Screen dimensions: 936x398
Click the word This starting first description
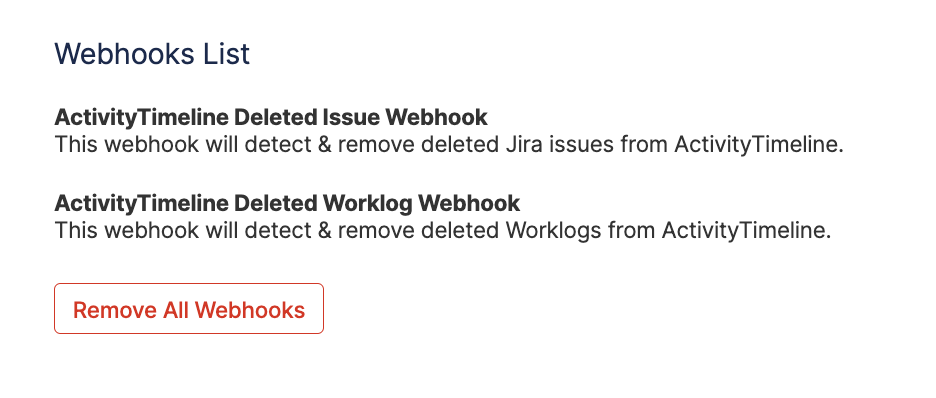click(x=73, y=145)
